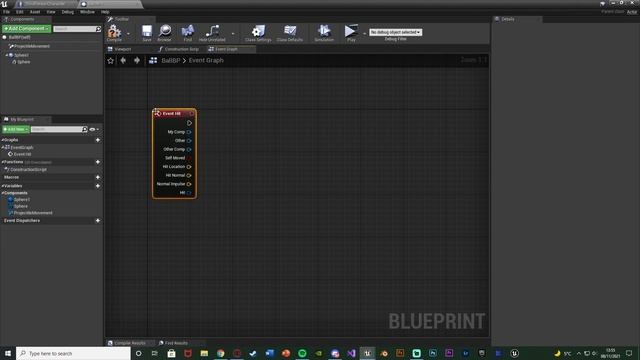Screen dimensions: 640x360
Task: Click the Windows Start button
Action: [8, 353]
